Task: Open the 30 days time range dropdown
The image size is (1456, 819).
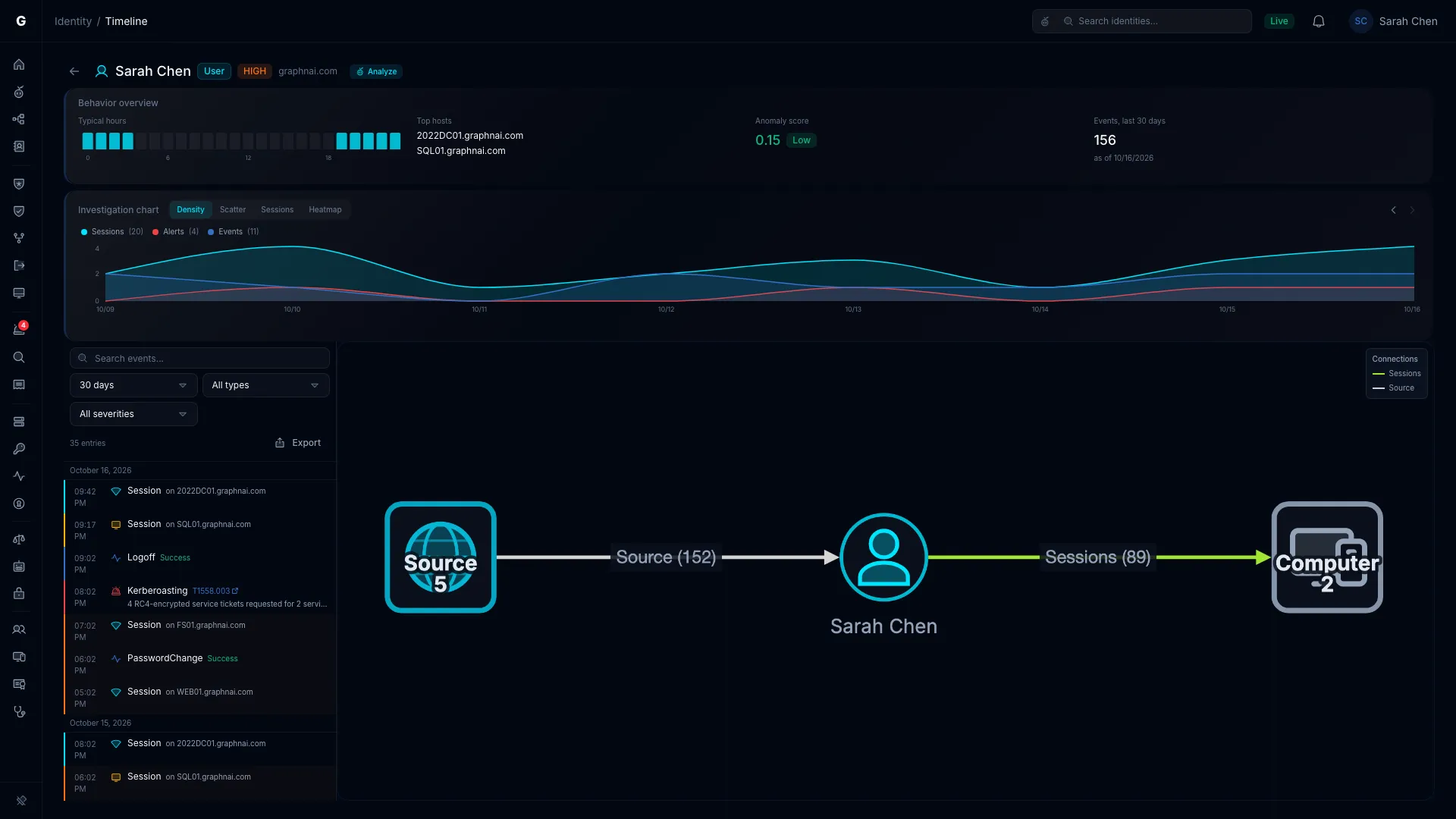Action: 133,385
